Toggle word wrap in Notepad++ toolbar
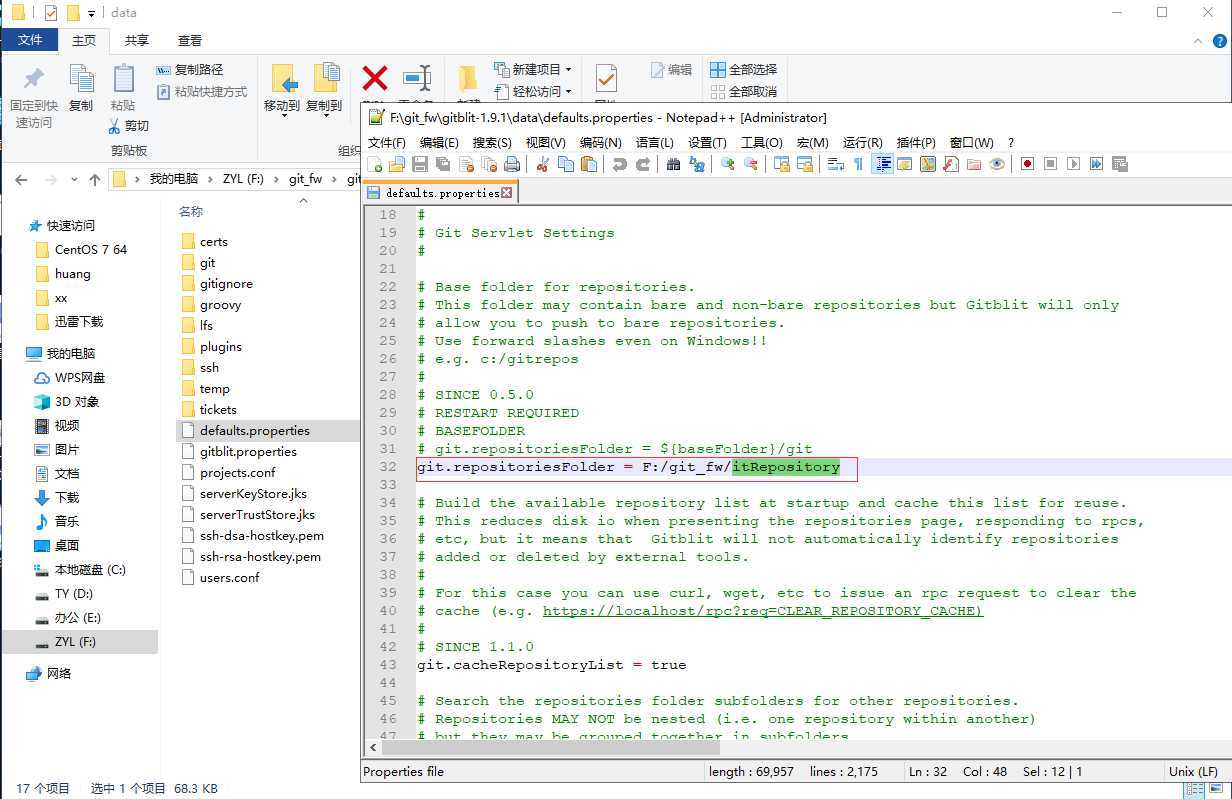The image size is (1232, 799). point(835,164)
